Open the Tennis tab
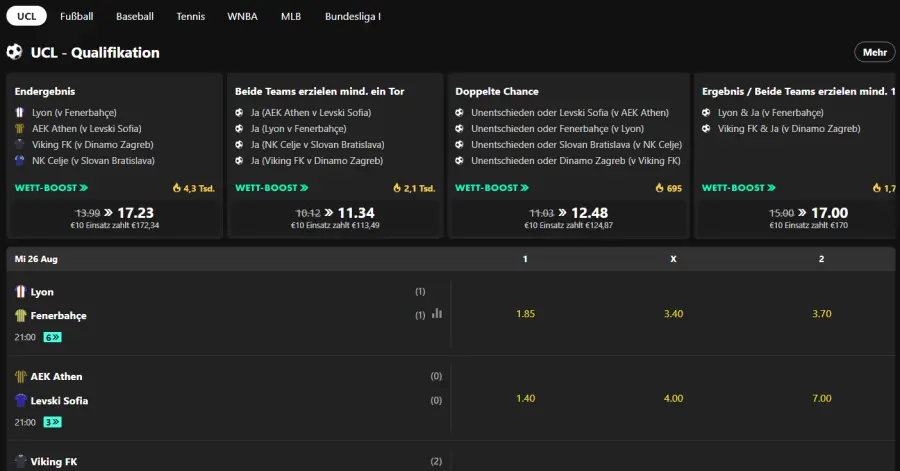Viewport: 900px width, 471px height. click(191, 16)
